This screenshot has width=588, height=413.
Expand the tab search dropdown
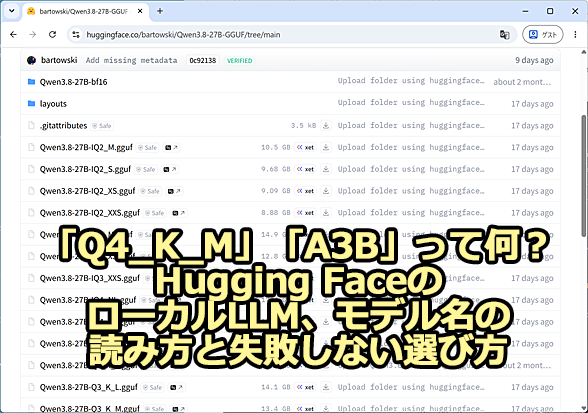click(x=12, y=11)
